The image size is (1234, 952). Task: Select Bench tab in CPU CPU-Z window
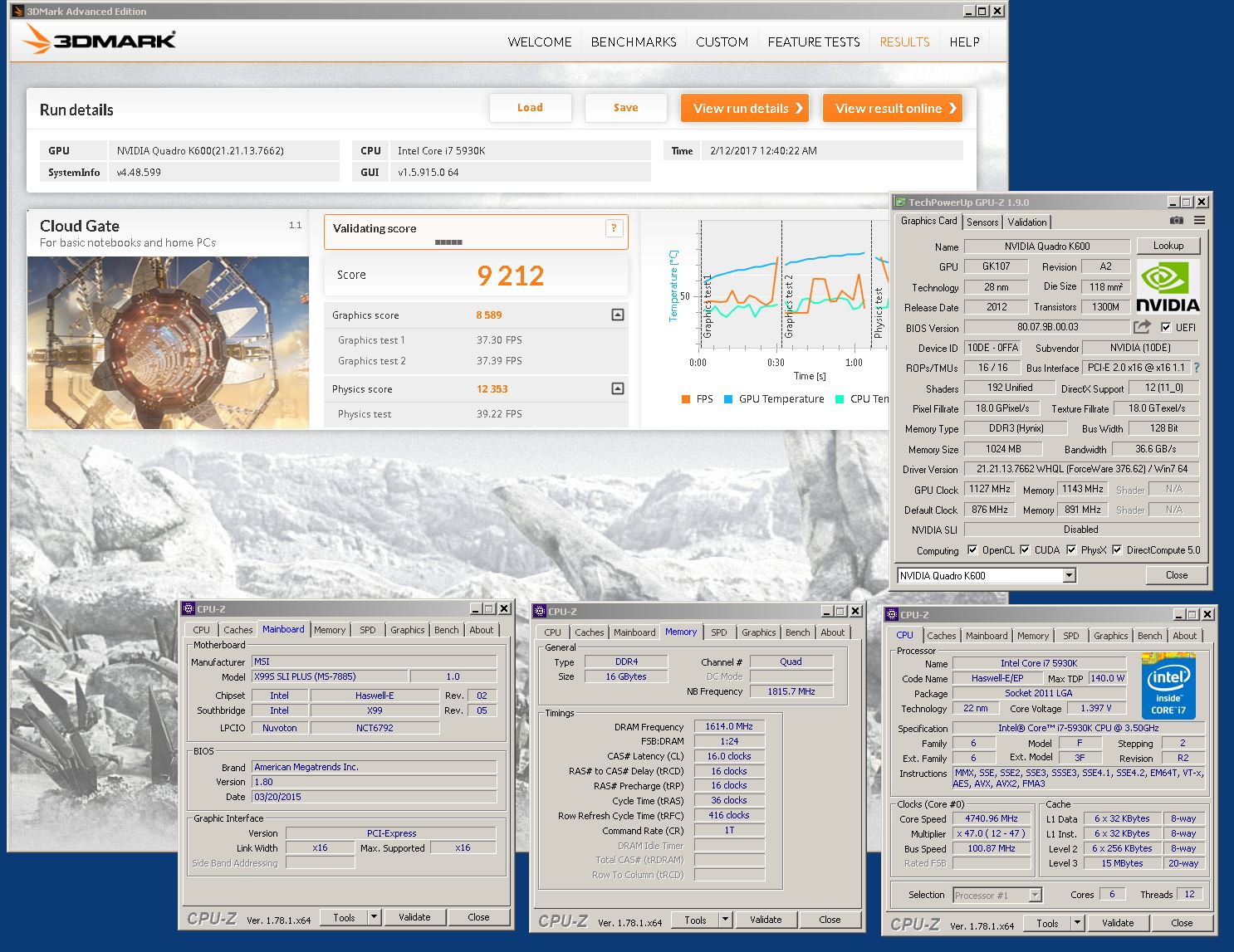[1150, 636]
